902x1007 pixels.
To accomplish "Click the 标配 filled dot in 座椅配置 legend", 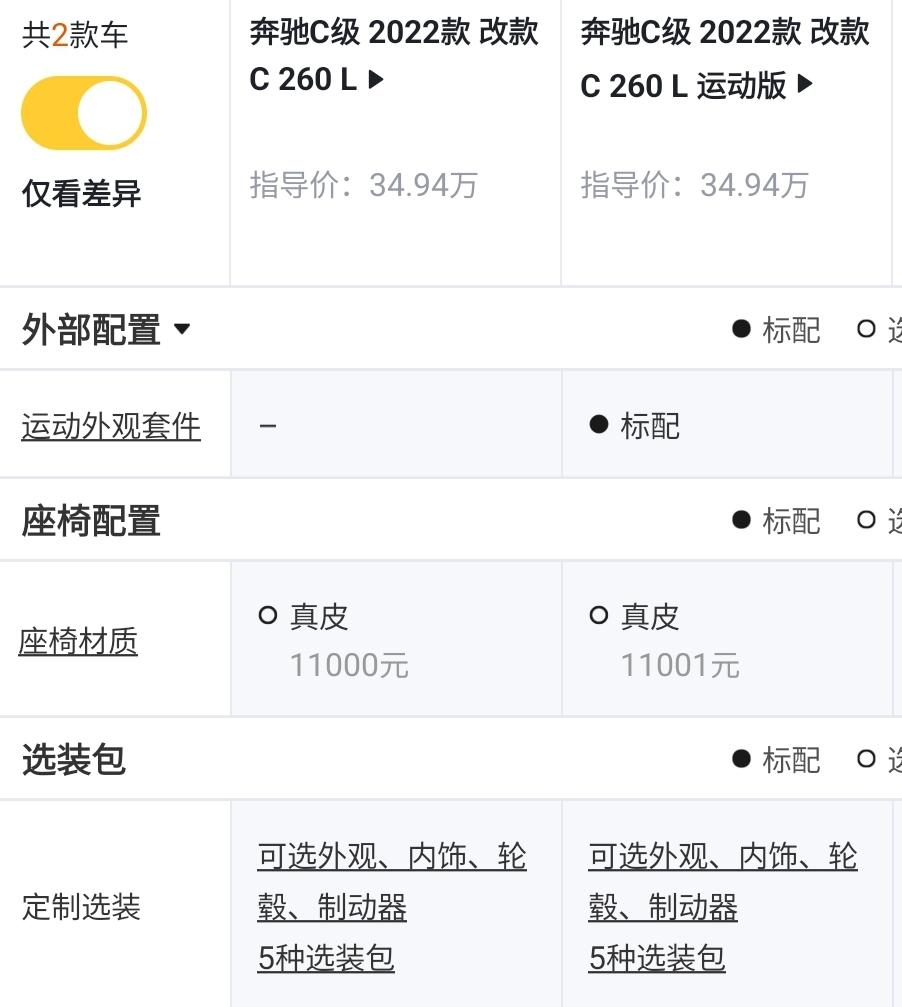I will tap(741, 520).
